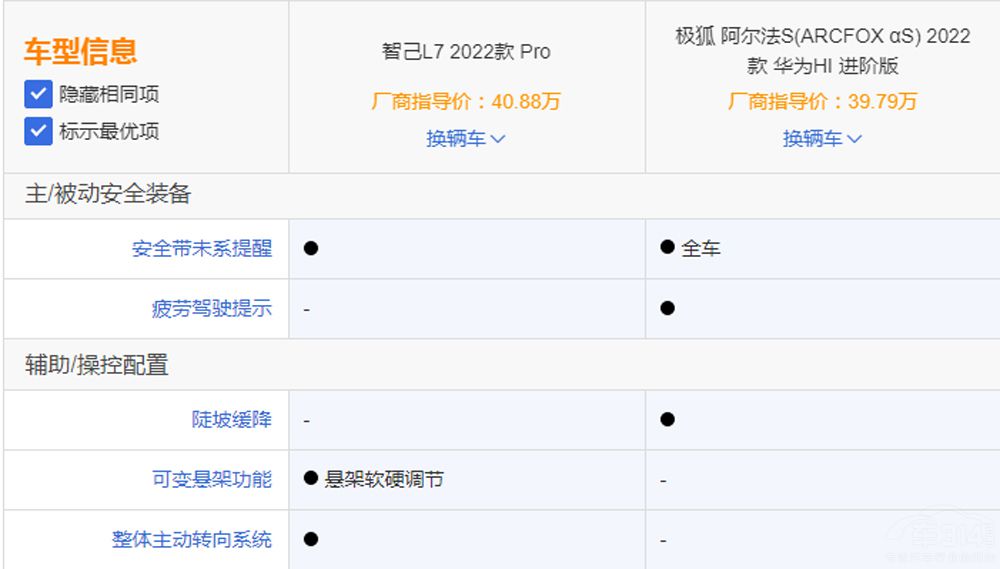
Task: Click the 极狐 阿尔法S 华为HI 进阶版 title
Action: [822, 50]
